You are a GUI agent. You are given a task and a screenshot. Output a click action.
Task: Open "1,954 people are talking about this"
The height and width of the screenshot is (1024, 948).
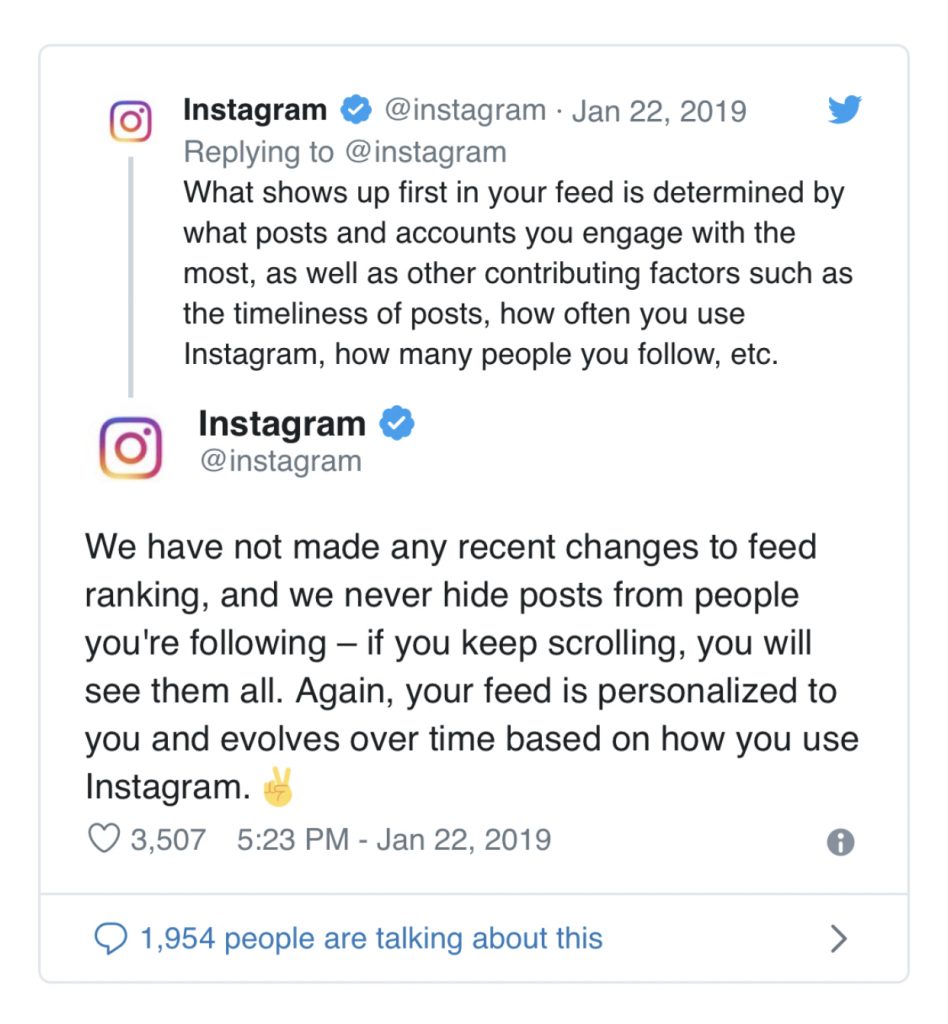click(x=371, y=938)
